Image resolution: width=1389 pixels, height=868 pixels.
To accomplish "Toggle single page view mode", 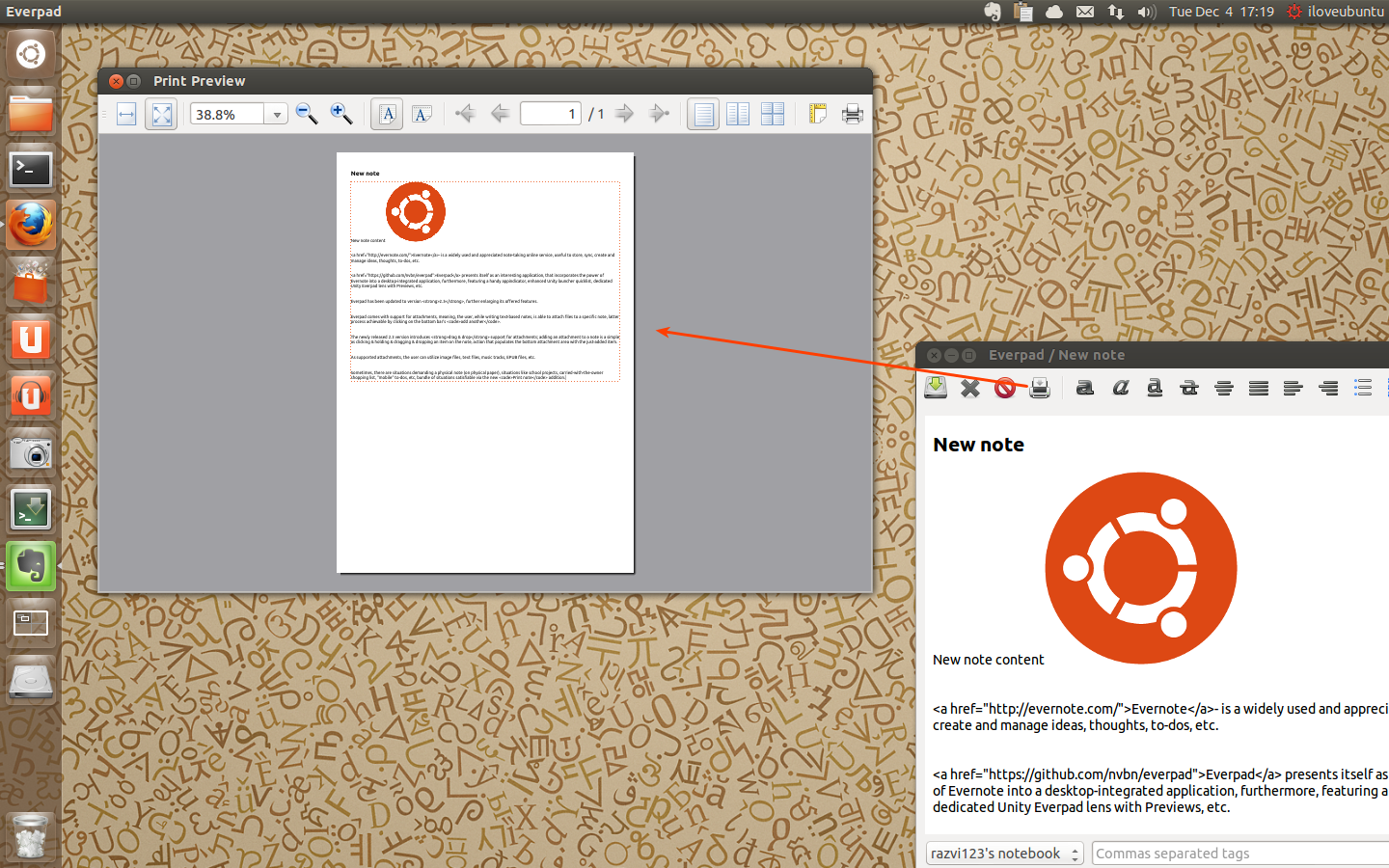I will click(703, 114).
